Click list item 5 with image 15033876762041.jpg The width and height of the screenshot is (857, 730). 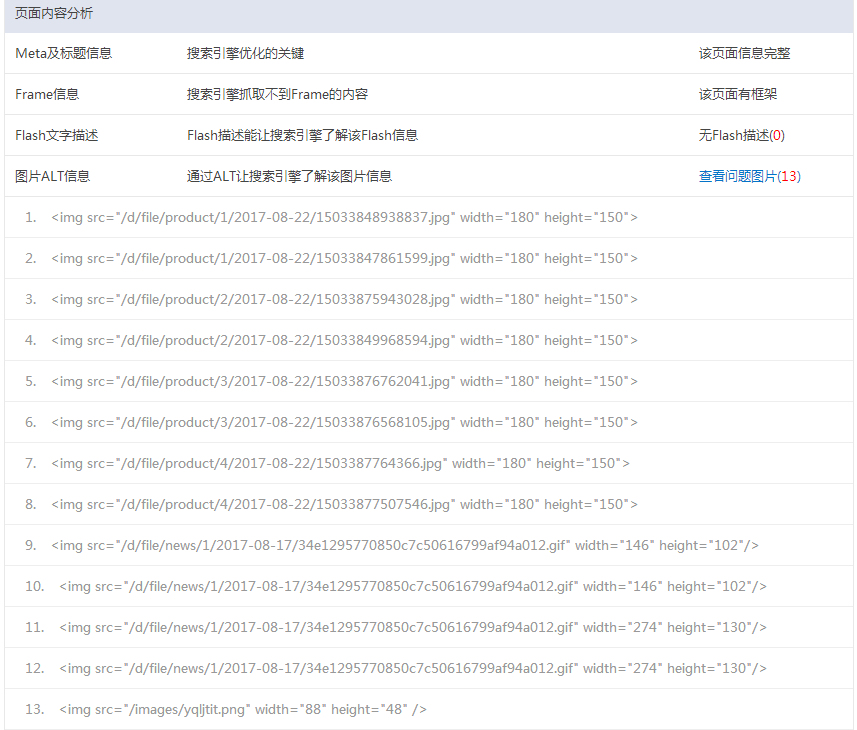pyautogui.click(x=344, y=381)
